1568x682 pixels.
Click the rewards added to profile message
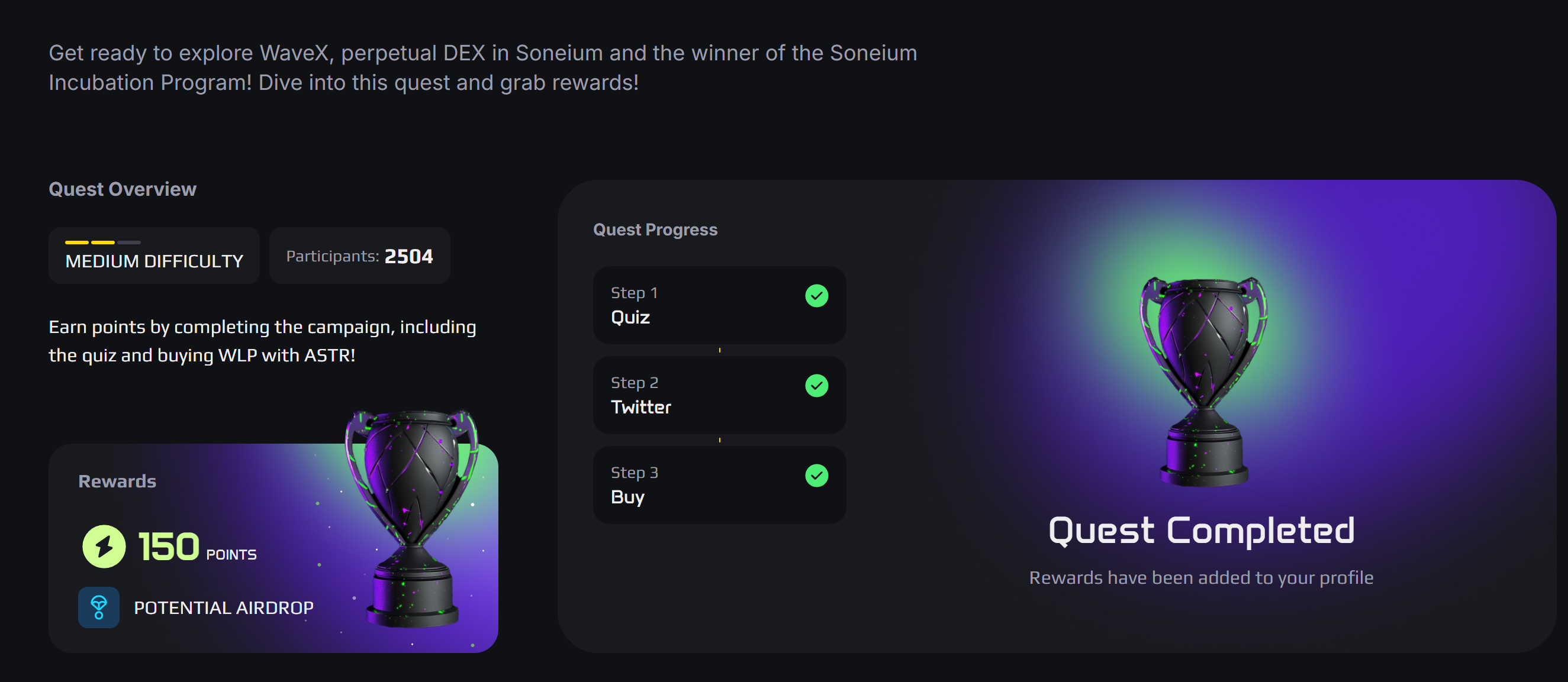[1201, 577]
